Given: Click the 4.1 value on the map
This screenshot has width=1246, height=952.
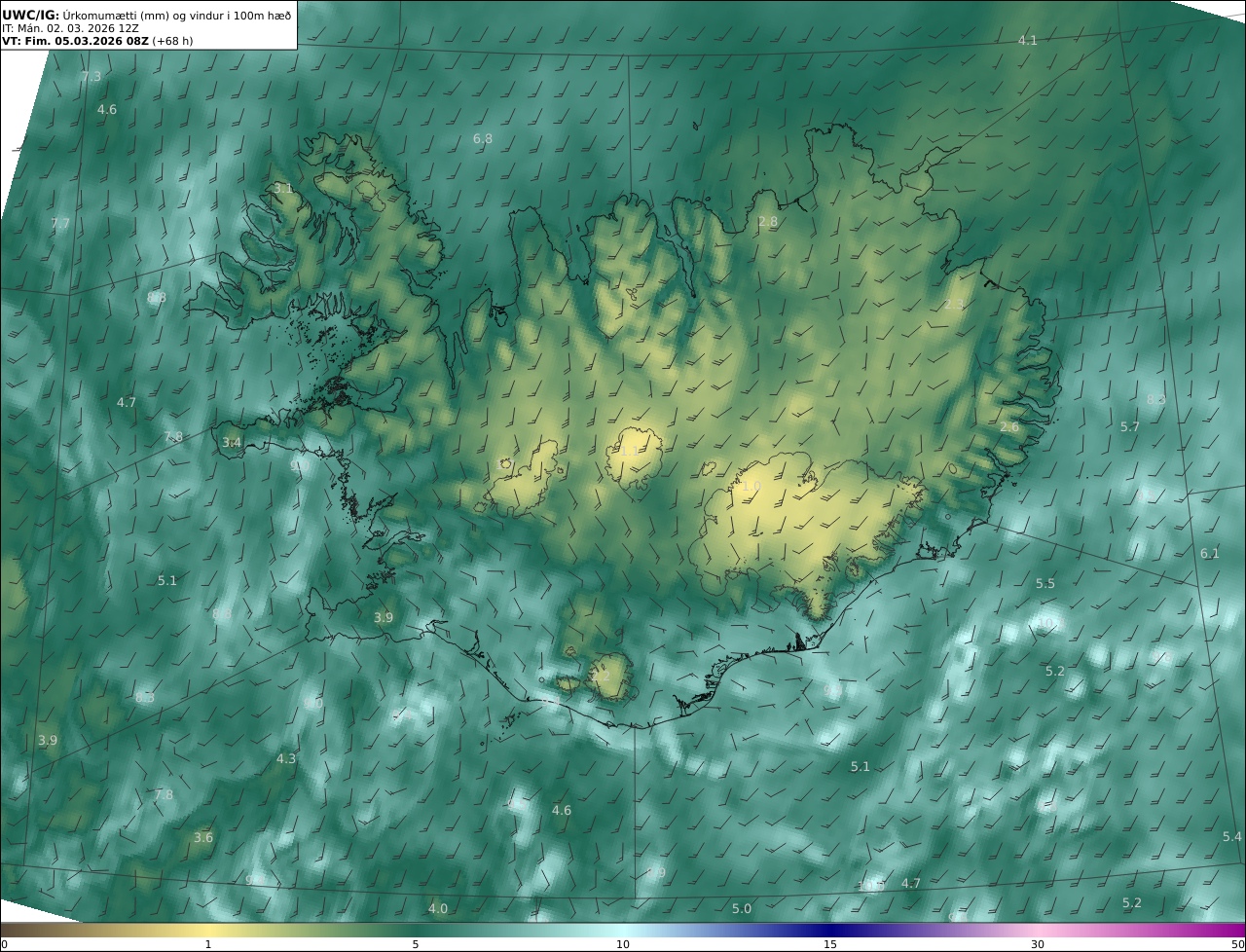Looking at the screenshot, I should pyautogui.click(x=1028, y=40).
